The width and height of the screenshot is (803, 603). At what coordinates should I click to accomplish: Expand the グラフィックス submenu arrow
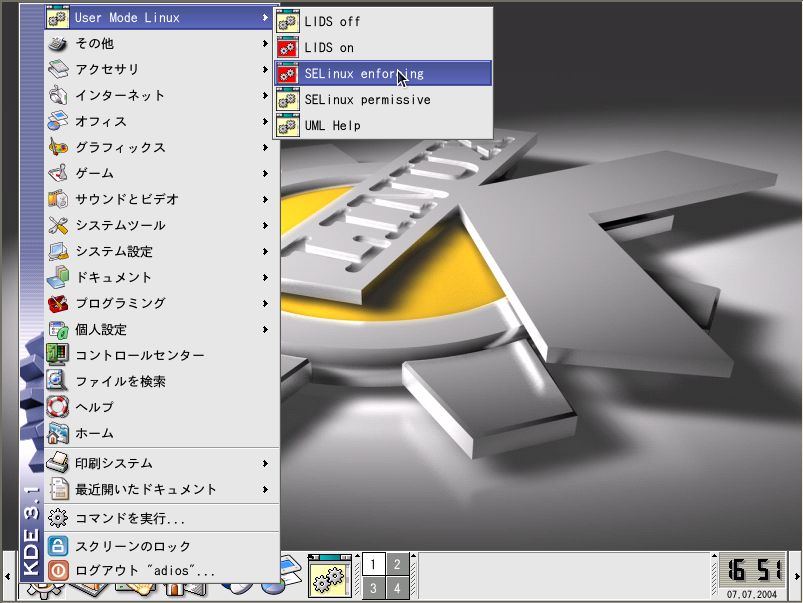pyautogui.click(x=265, y=148)
